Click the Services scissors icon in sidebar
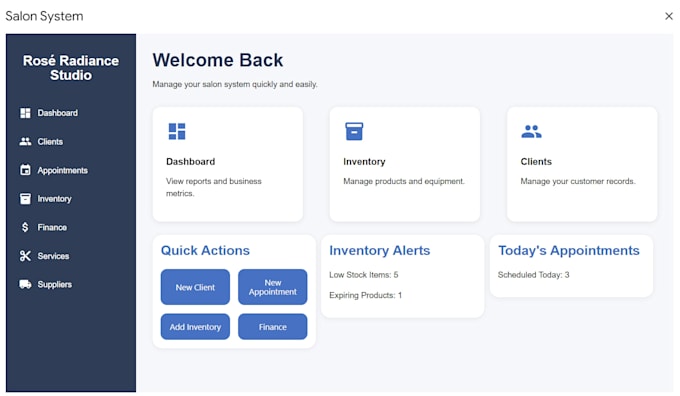Screen dimensions: 680x396 pyautogui.click(x=25, y=256)
